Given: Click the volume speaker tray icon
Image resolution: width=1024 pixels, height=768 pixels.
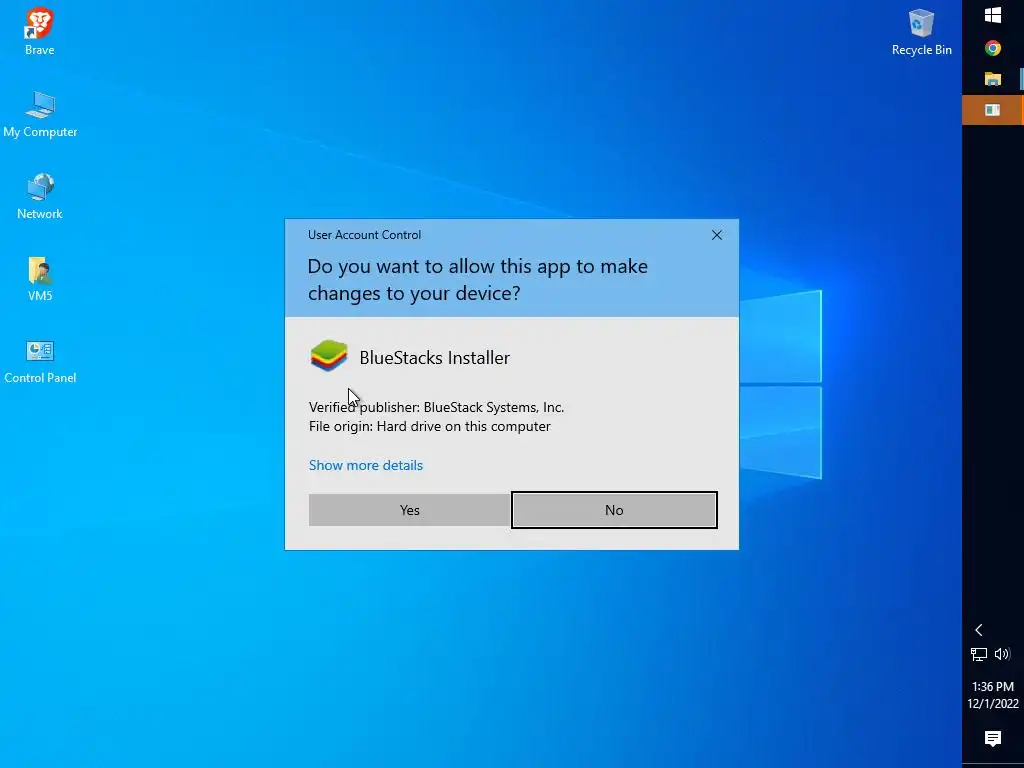Looking at the screenshot, I should coord(1002,654).
